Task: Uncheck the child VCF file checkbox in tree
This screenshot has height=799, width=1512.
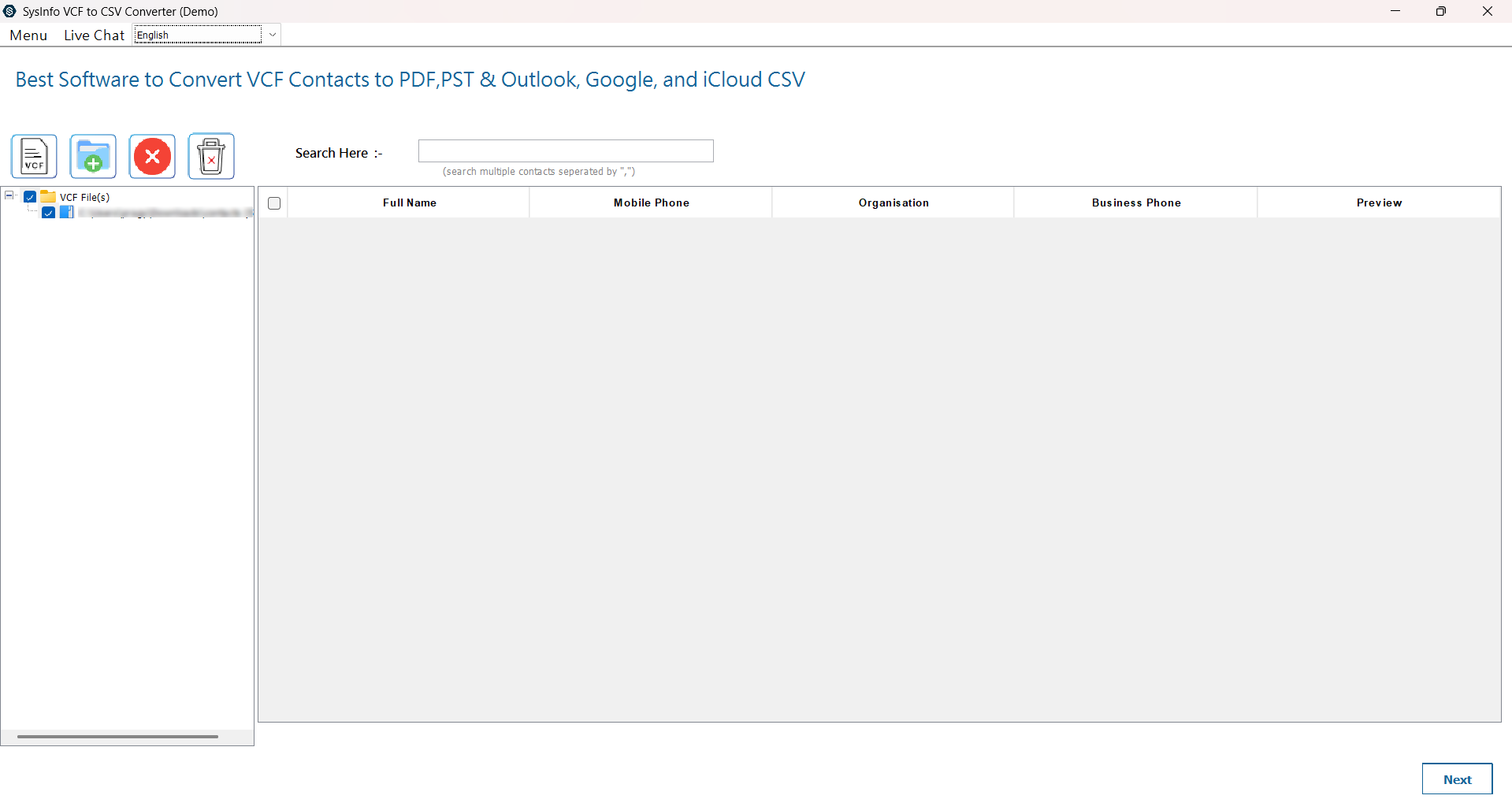Action: pos(48,213)
